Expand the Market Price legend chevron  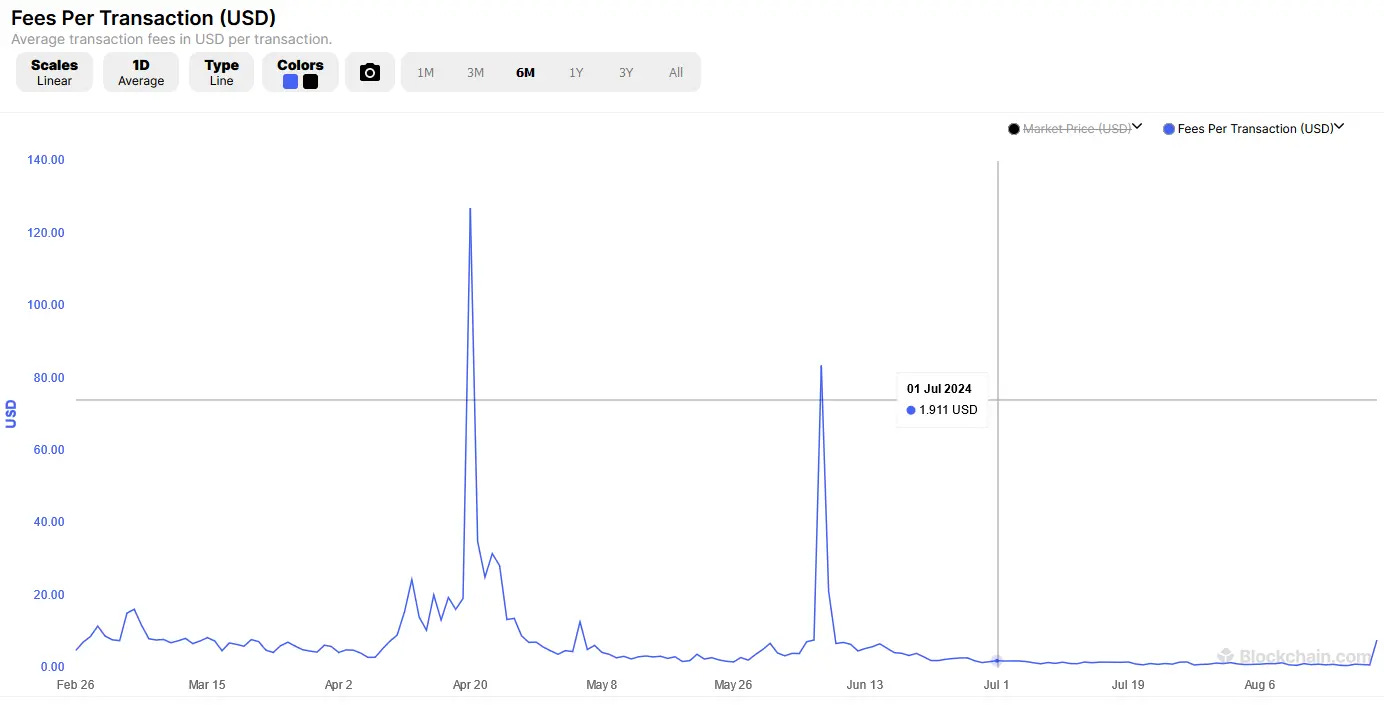click(x=1137, y=127)
